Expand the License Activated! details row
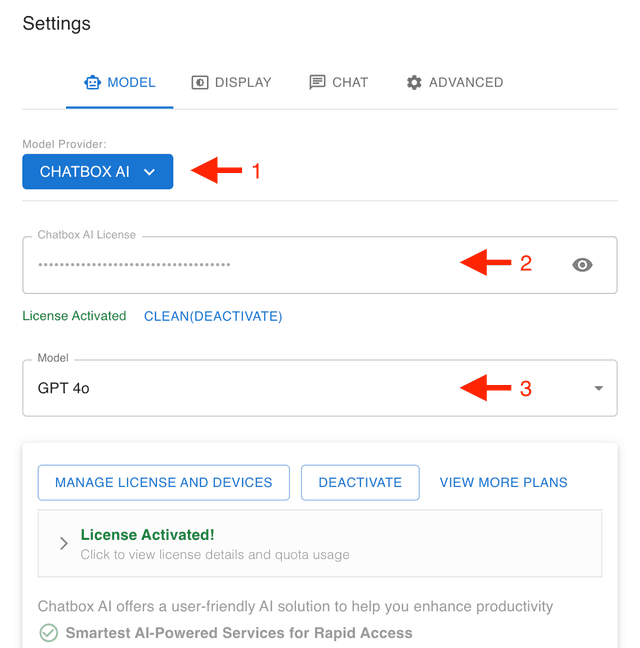Viewport: 640px width, 648px height. pyautogui.click(x=320, y=543)
